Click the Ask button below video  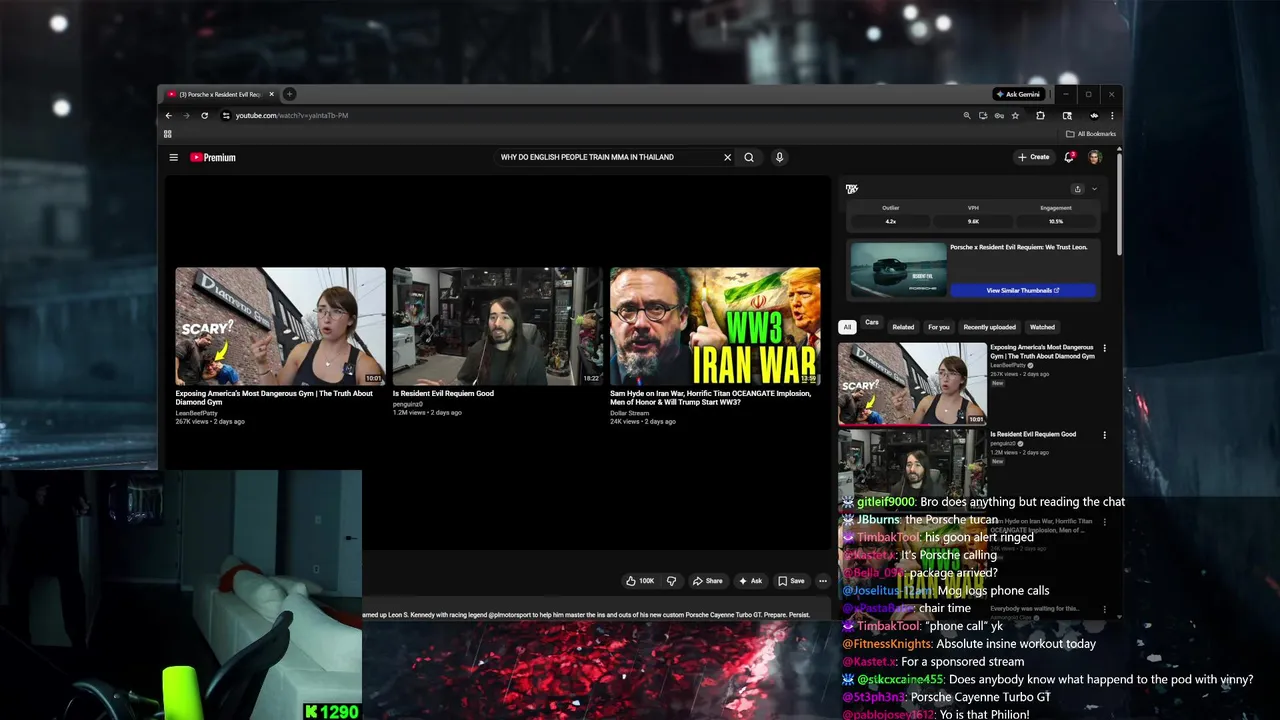(750, 581)
